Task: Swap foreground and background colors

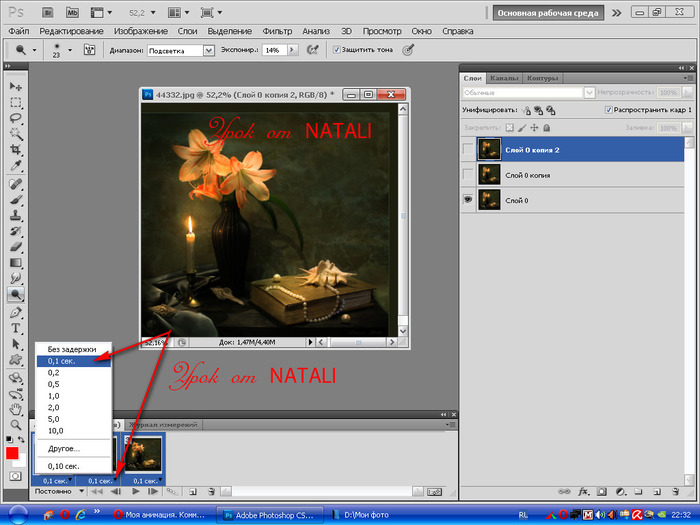Action: pyautogui.click(x=21, y=439)
